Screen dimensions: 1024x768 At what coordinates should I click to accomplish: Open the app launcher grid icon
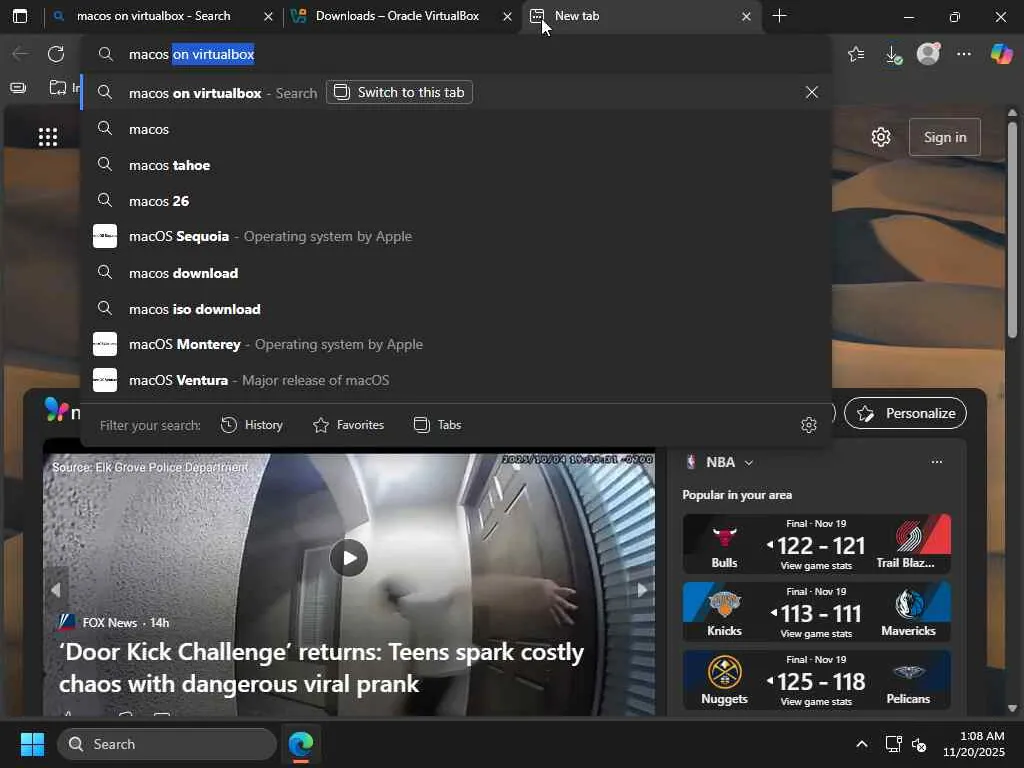click(x=48, y=137)
